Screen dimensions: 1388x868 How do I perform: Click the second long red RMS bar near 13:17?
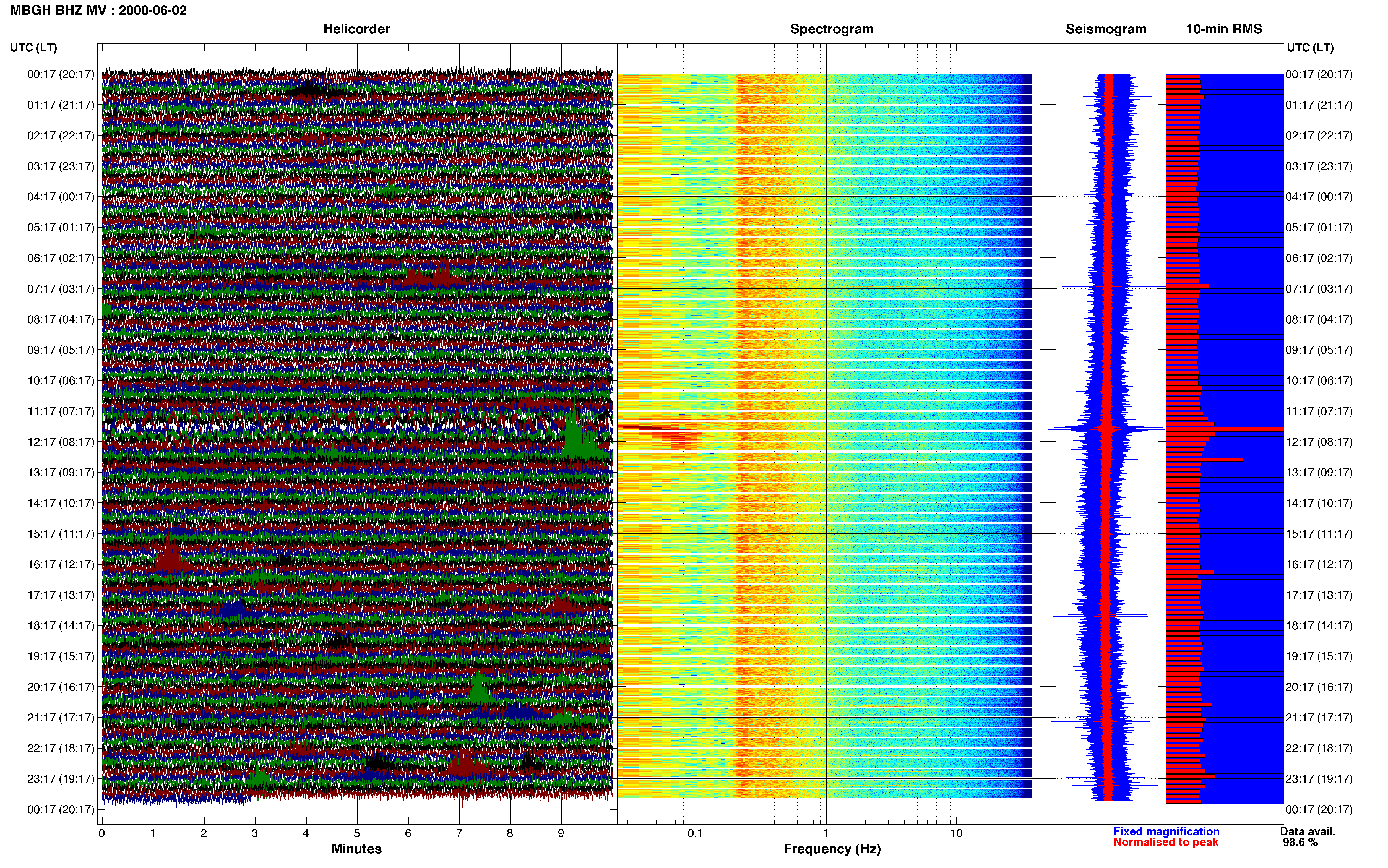(x=1204, y=459)
